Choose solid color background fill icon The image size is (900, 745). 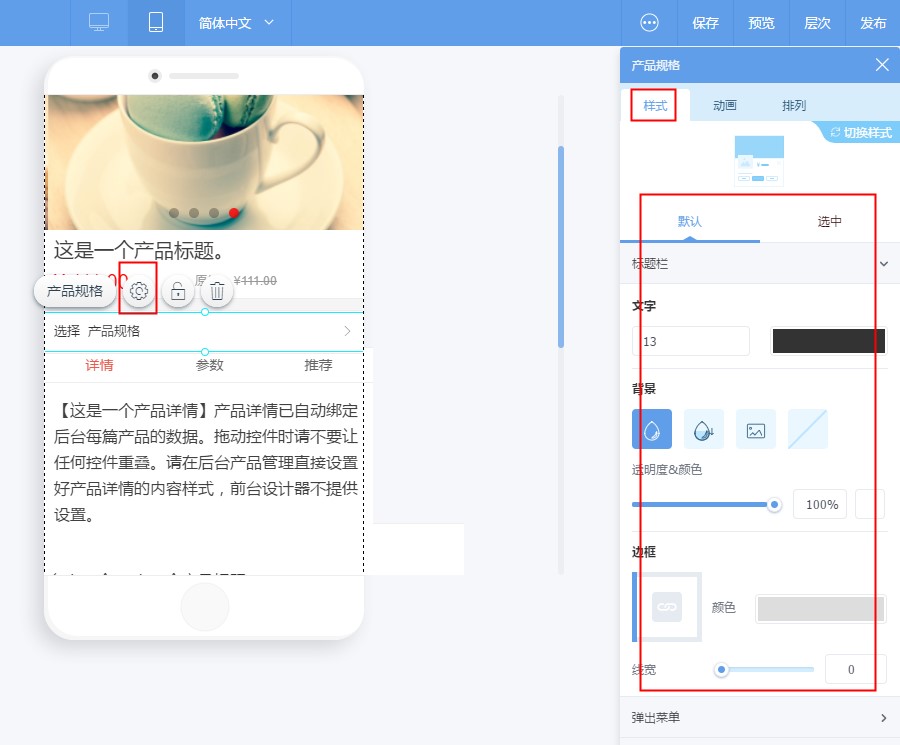(x=652, y=429)
